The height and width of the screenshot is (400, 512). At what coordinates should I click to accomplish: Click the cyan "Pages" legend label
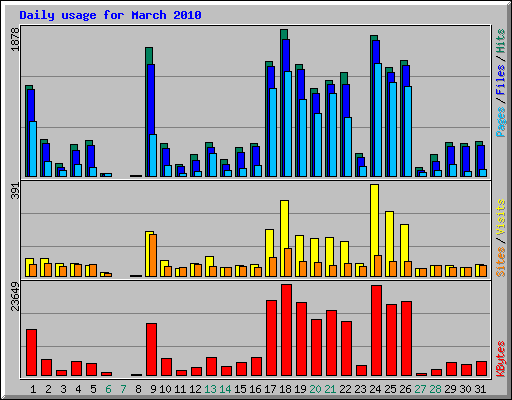501,122
